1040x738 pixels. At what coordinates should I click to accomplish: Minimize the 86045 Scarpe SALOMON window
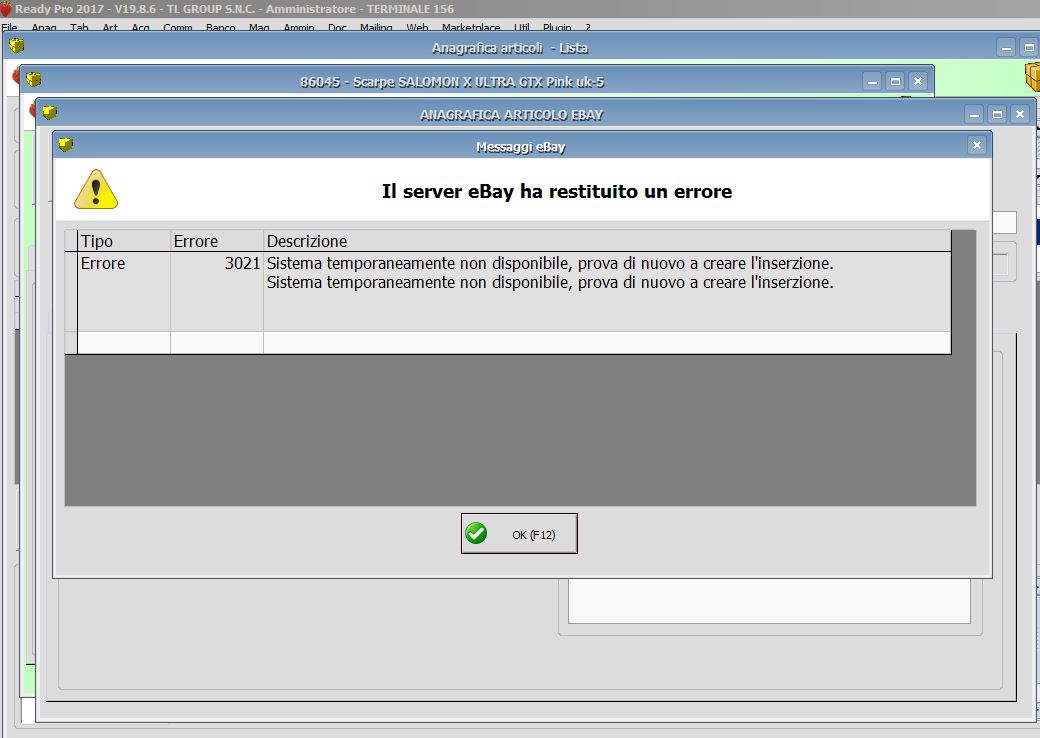[872, 82]
